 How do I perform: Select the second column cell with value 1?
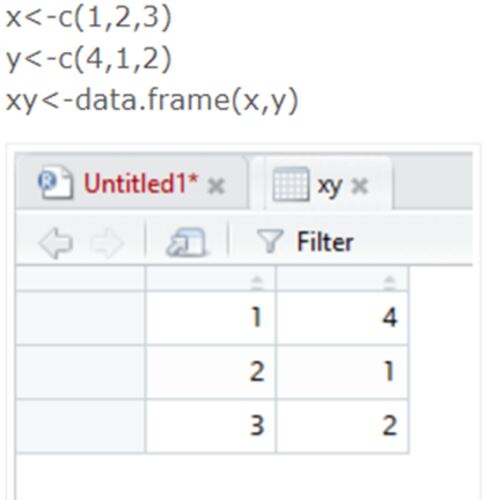[x=342, y=372]
